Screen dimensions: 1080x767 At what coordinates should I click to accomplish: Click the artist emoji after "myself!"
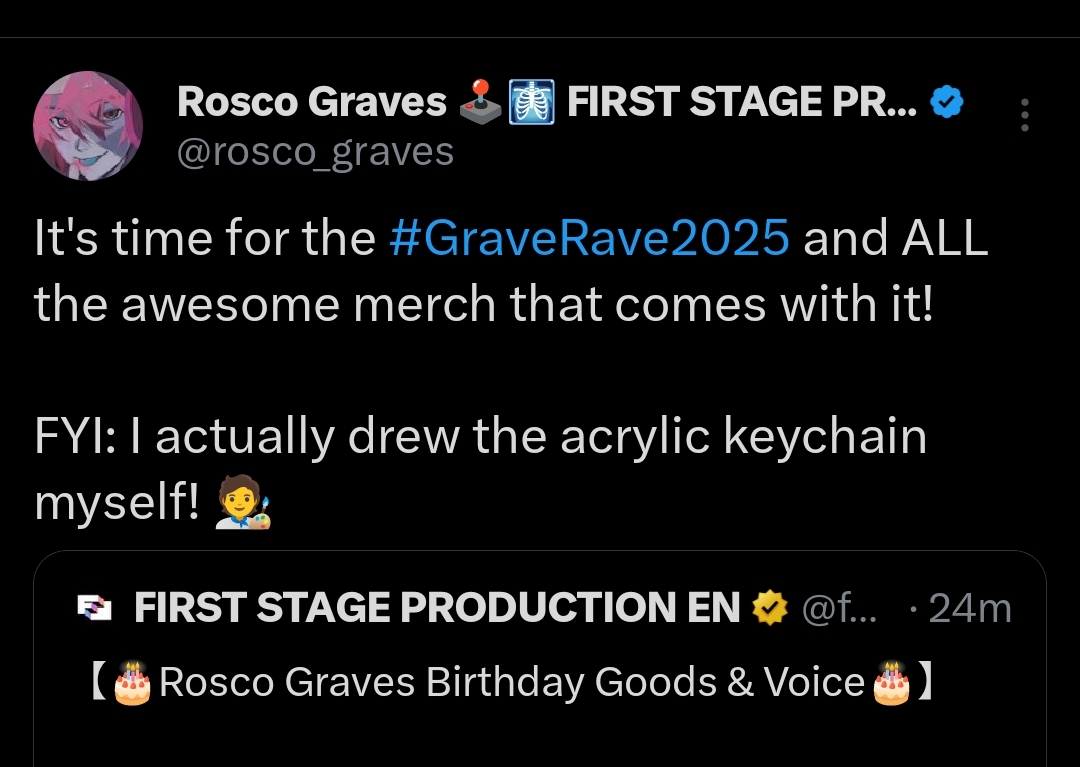coord(244,505)
